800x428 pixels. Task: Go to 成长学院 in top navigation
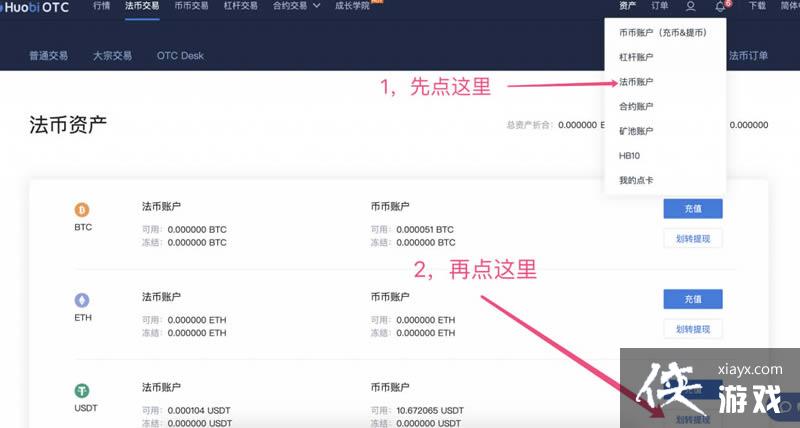coord(351,6)
